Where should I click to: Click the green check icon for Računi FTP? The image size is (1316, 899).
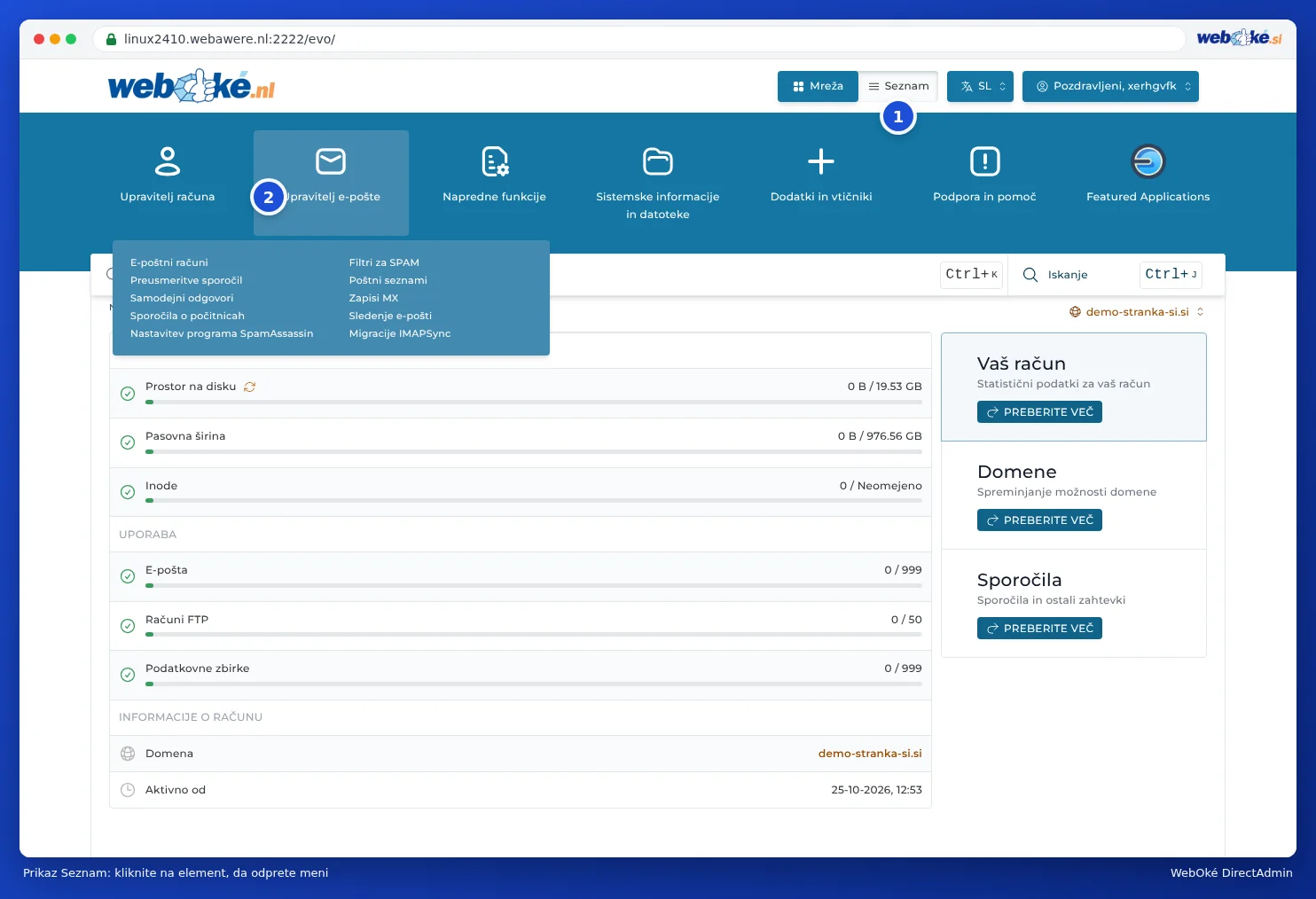coord(128,626)
